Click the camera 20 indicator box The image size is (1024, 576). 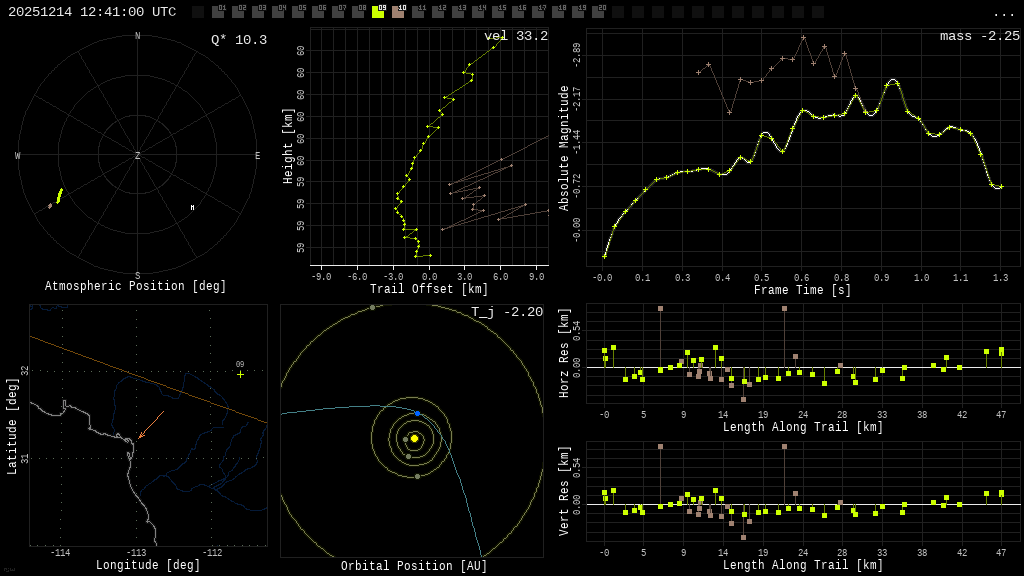[x=598, y=13]
